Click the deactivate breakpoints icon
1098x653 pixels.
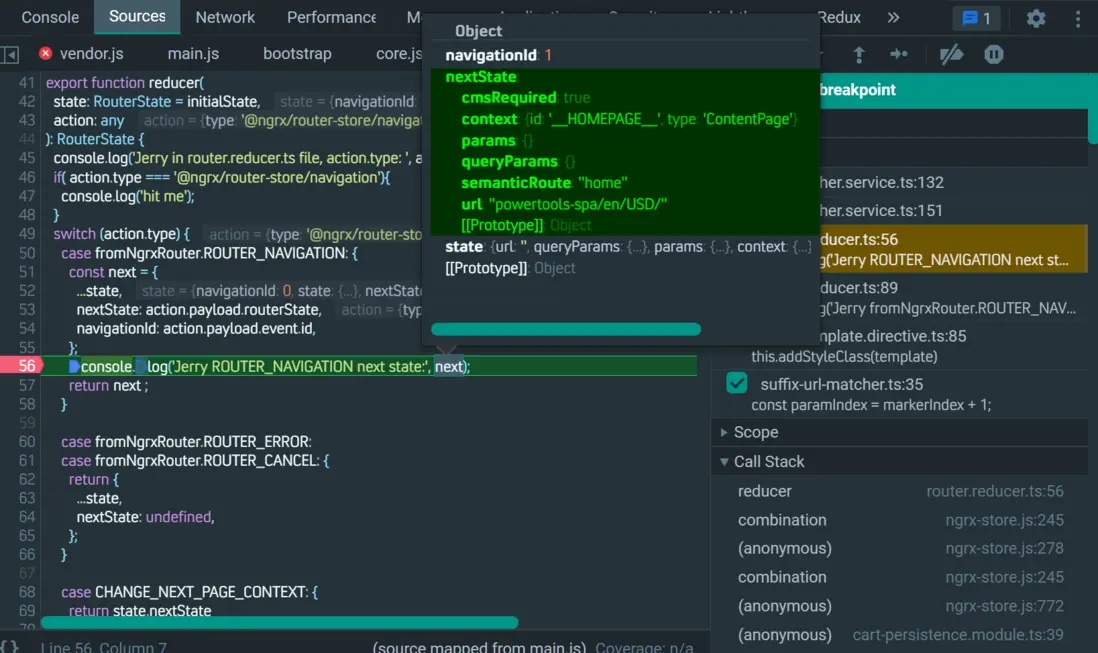pos(951,54)
